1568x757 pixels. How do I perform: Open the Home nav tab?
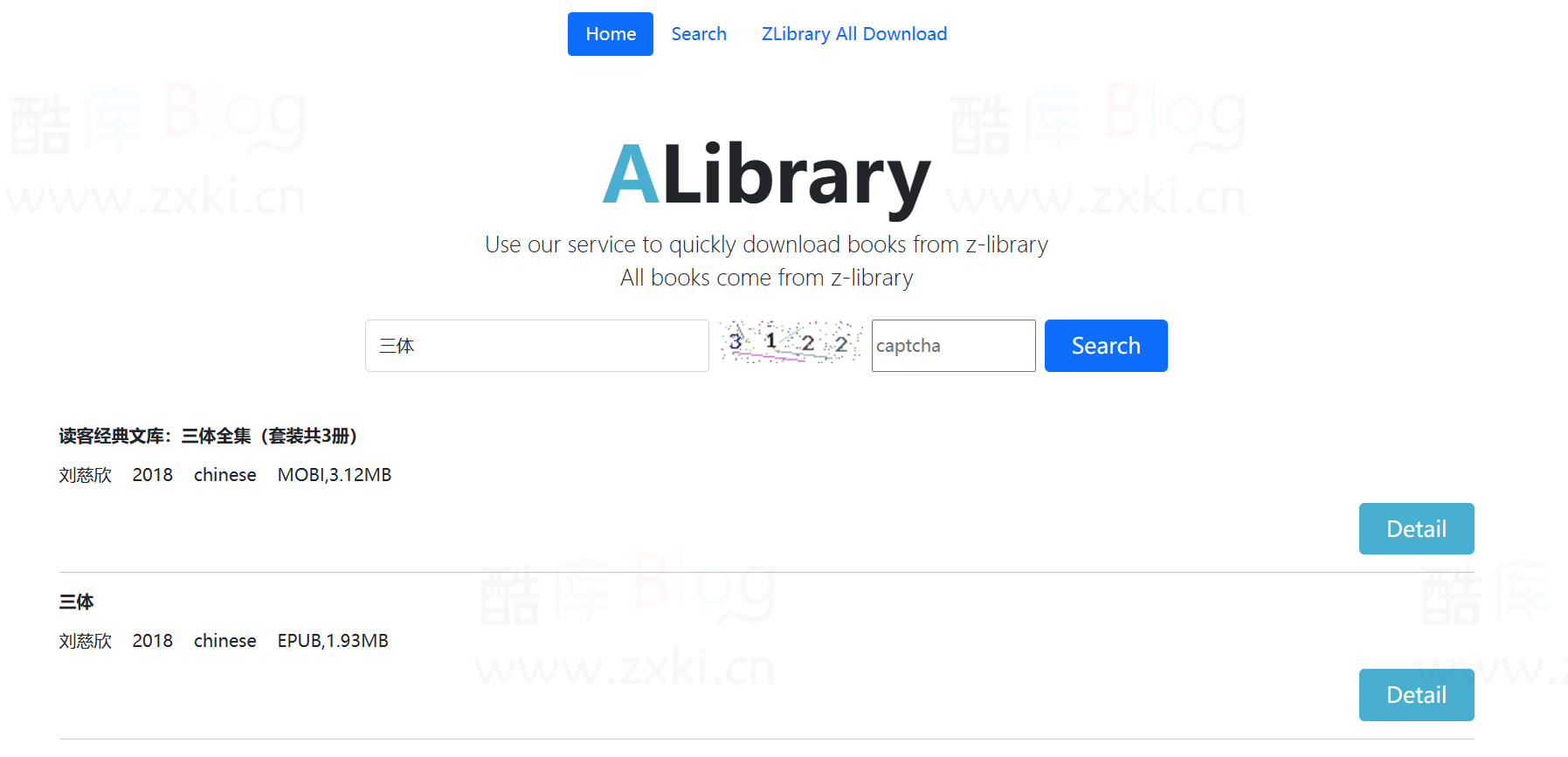pos(611,34)
